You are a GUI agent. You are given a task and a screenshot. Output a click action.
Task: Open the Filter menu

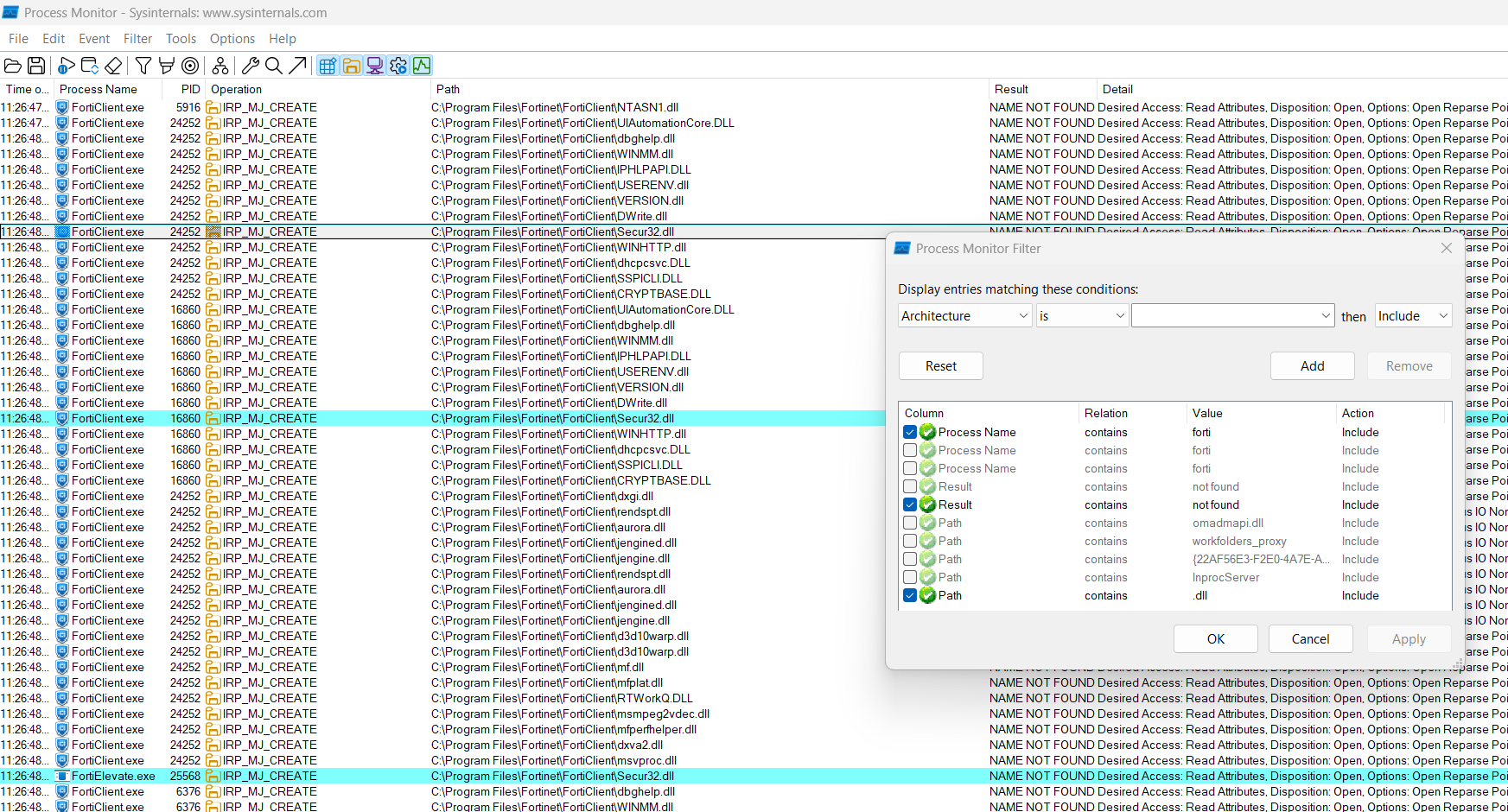click(x=137, y=39)
